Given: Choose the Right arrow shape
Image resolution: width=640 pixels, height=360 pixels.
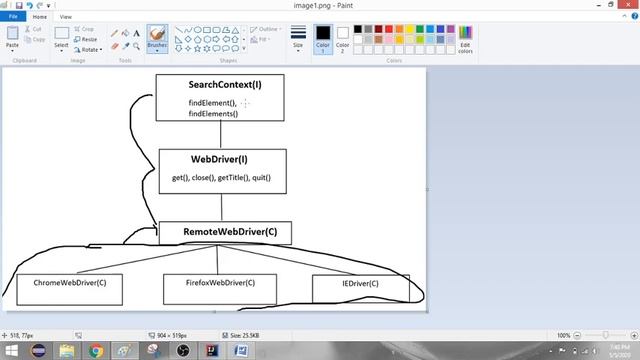Looking at the screenshot, I should coord(216,40).
